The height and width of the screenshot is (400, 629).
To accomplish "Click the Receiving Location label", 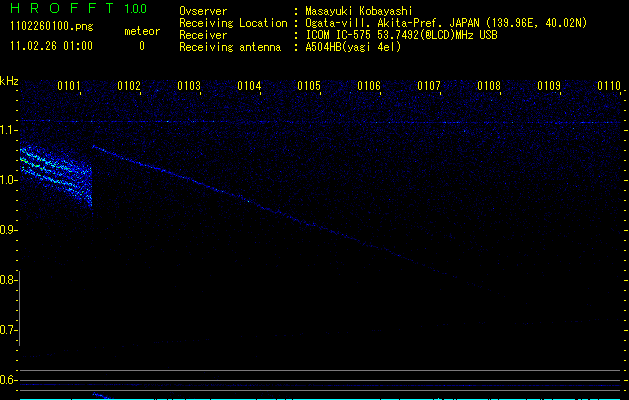I will [233, 23].
